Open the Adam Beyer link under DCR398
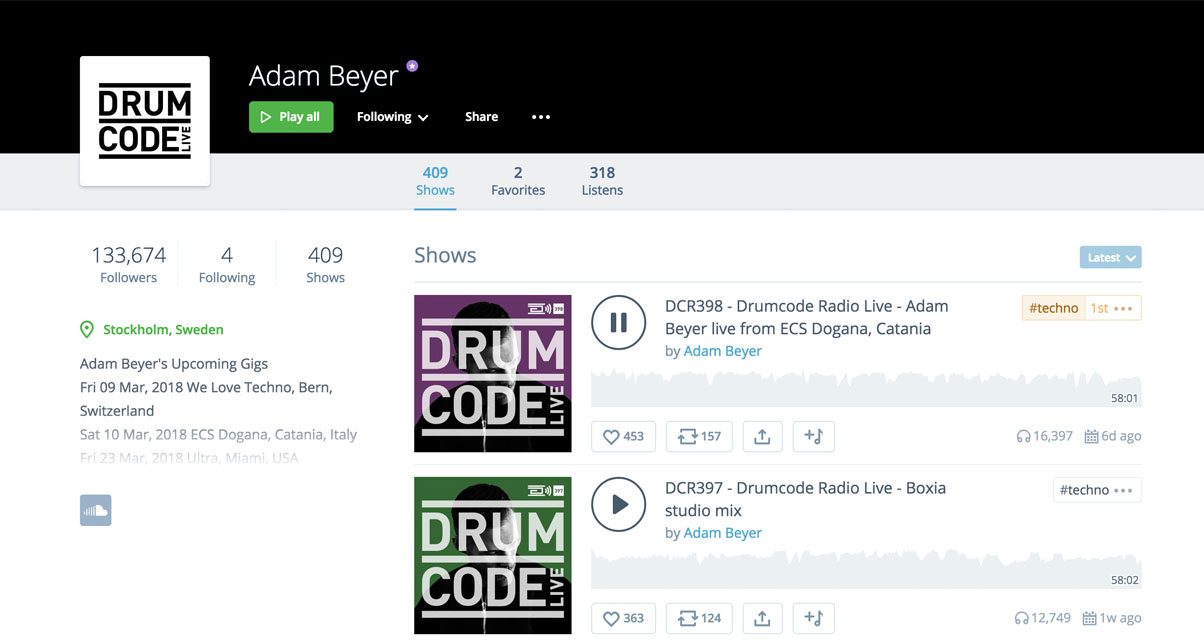Viewport: 1204px width, 642px height. [722, 351]
